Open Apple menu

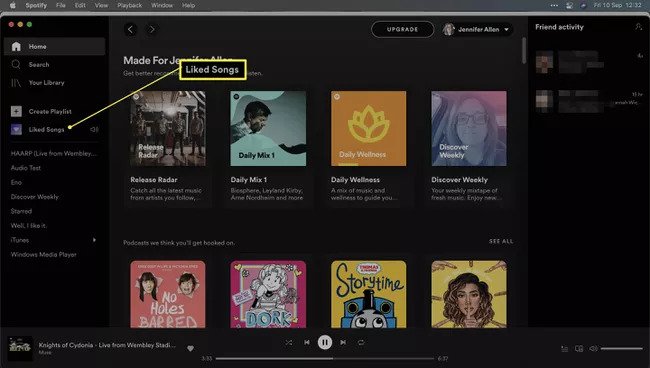click(x=12, y=5)
